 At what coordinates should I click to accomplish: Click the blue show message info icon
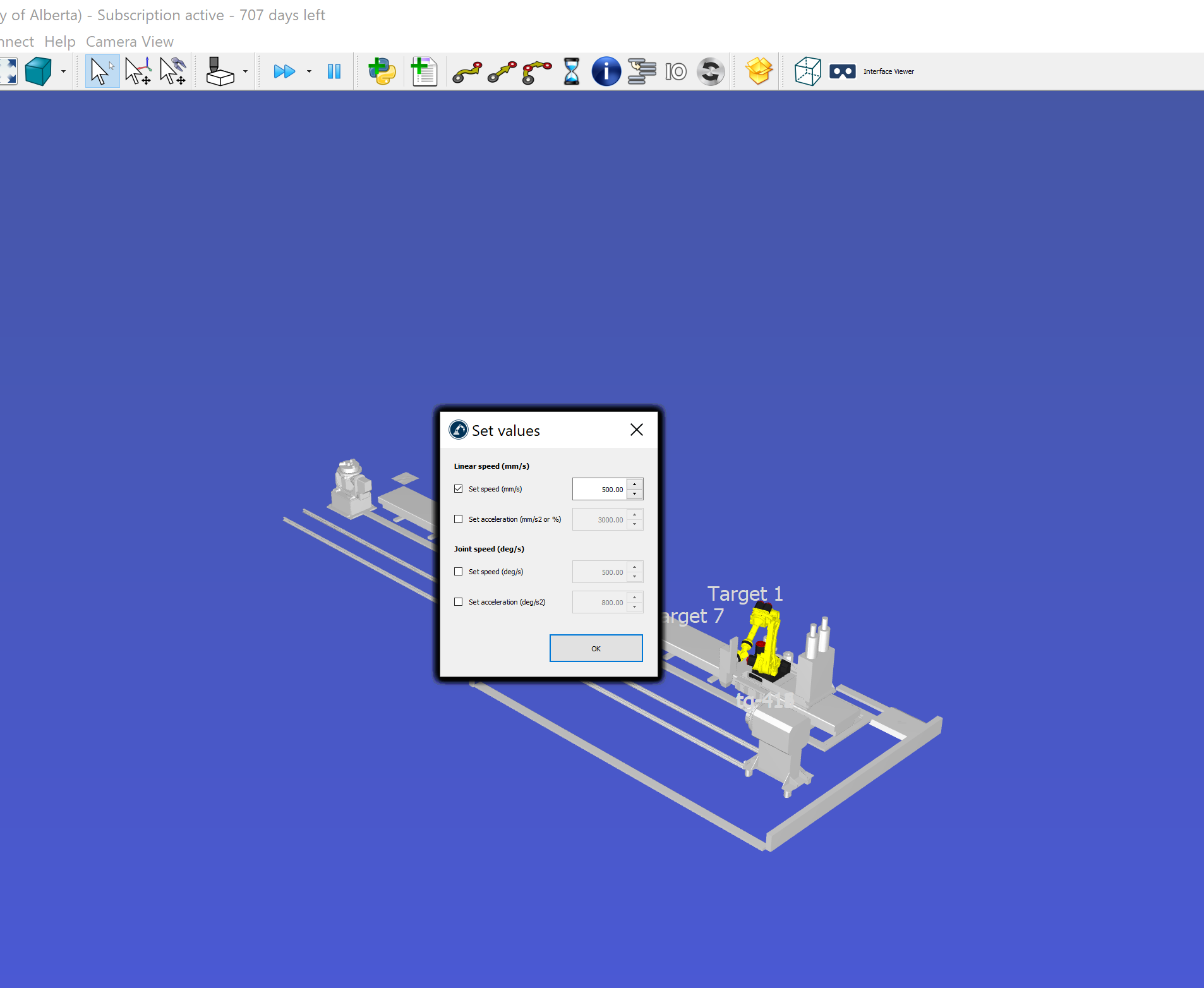(606, 71)
